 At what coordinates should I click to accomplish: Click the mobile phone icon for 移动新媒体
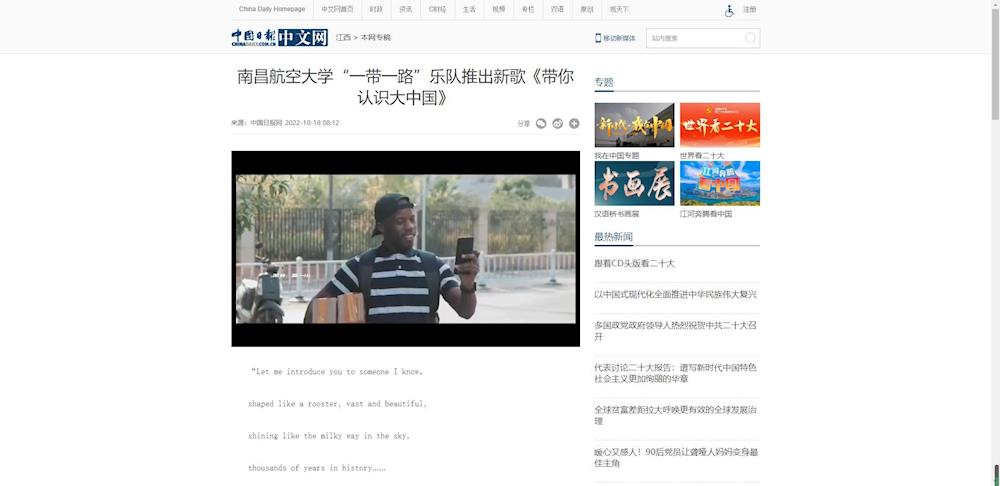click(598, 38)
